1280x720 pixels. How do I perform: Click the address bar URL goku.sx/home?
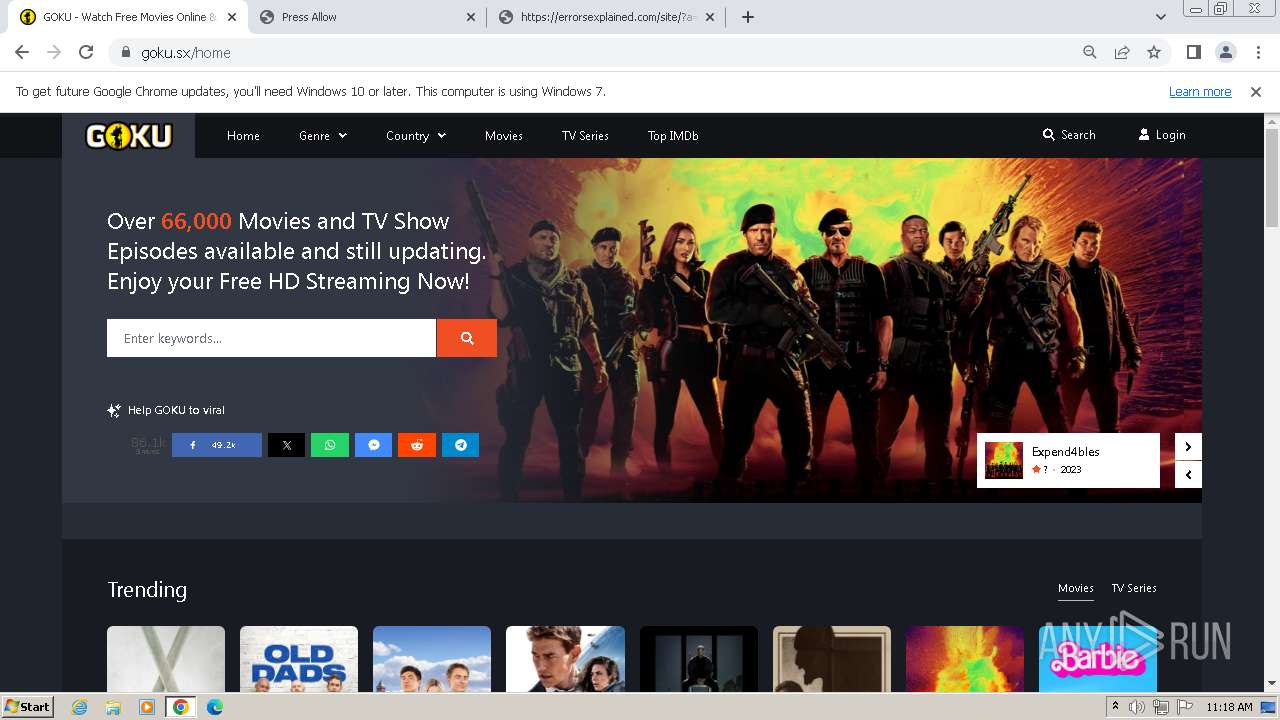pos(186,53)
